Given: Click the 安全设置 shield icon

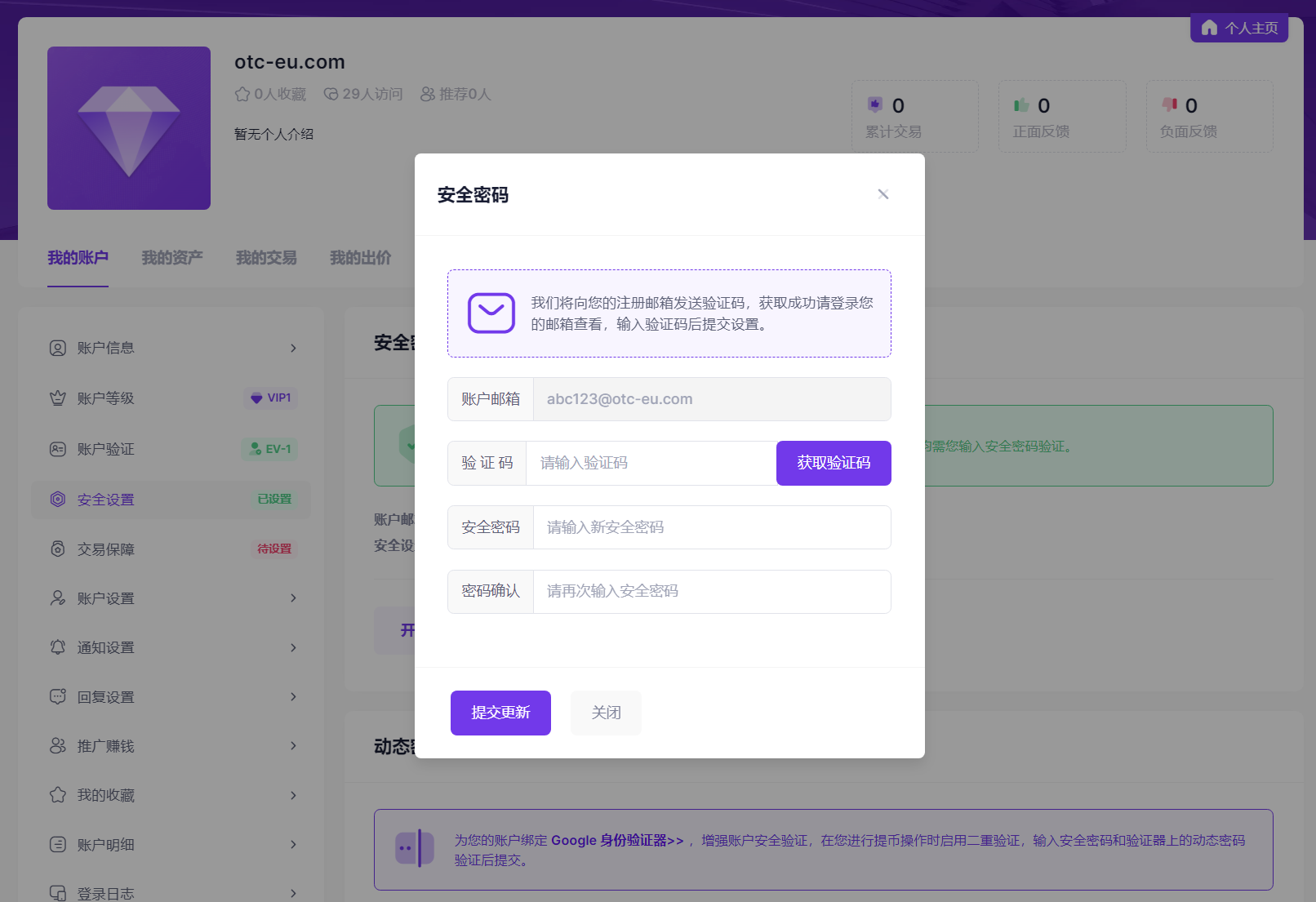Looking at the screenshot, I should (57, 499).
